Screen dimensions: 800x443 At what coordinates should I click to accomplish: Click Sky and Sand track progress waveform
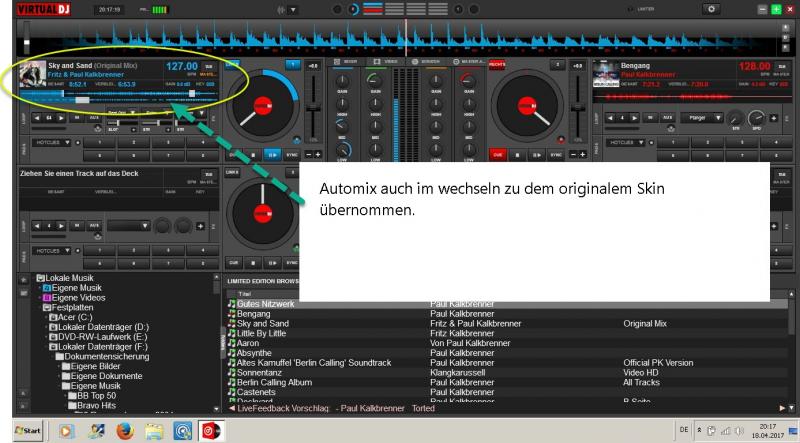point(119,94)
